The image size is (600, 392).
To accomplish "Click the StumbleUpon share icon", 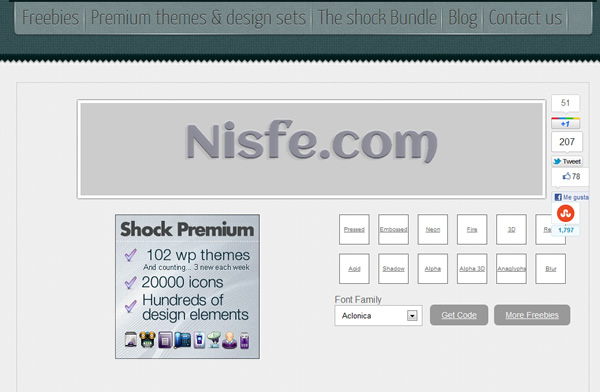I will [566, 213].
